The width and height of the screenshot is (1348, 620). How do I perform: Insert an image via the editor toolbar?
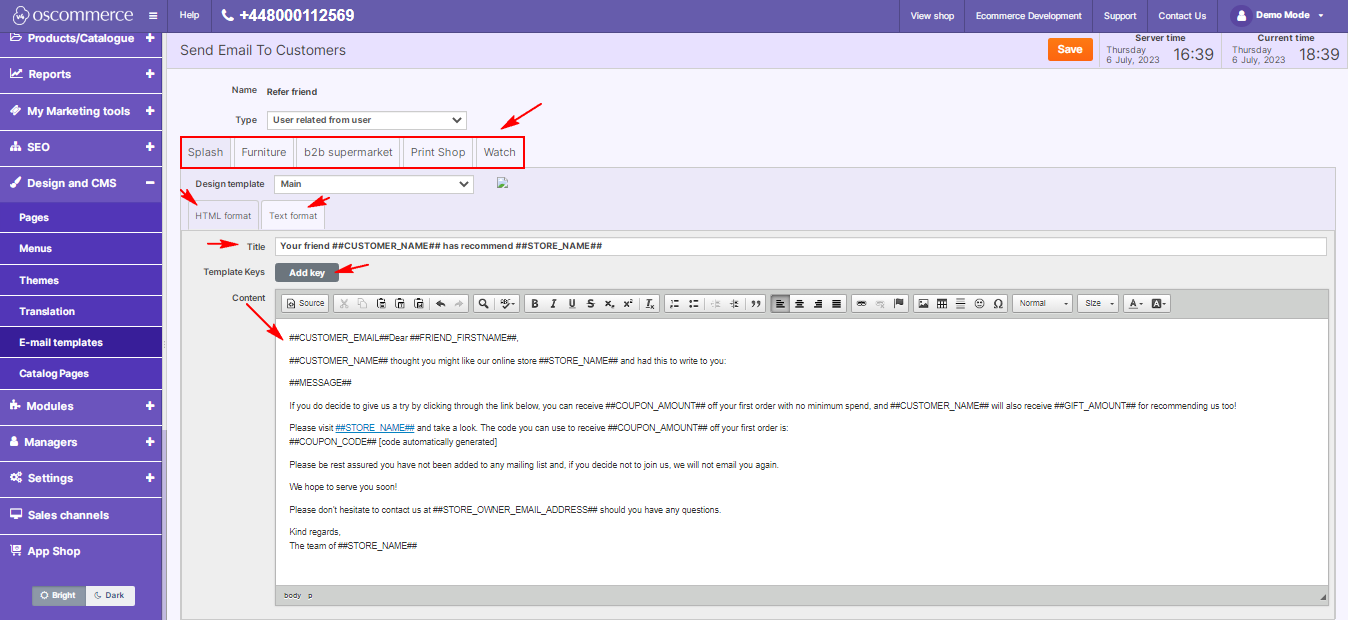pyautogui.click(x=923, y=303)
